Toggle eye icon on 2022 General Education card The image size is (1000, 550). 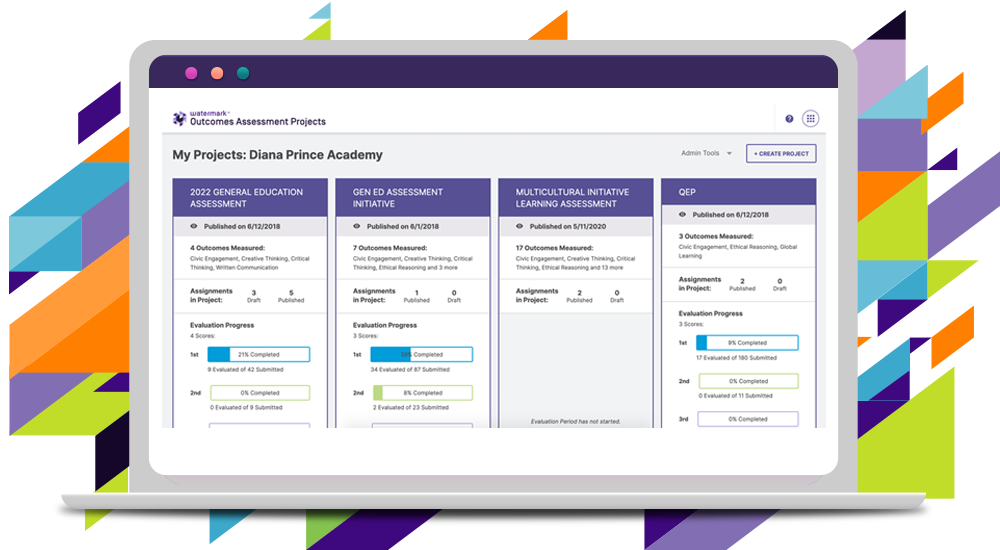[x=194, y=227]
